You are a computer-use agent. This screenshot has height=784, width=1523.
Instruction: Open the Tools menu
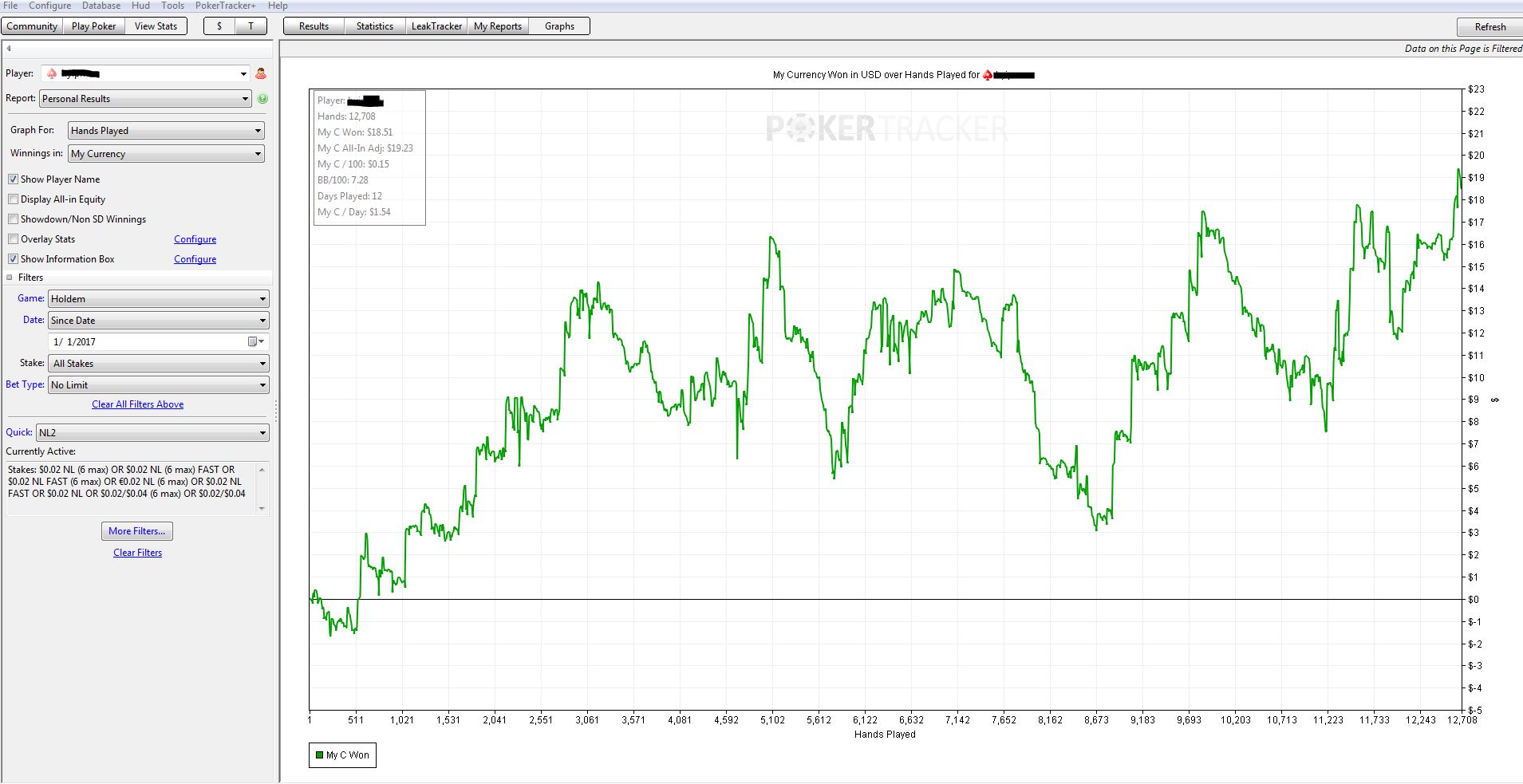pyautogui.click(x=172, y=6)
